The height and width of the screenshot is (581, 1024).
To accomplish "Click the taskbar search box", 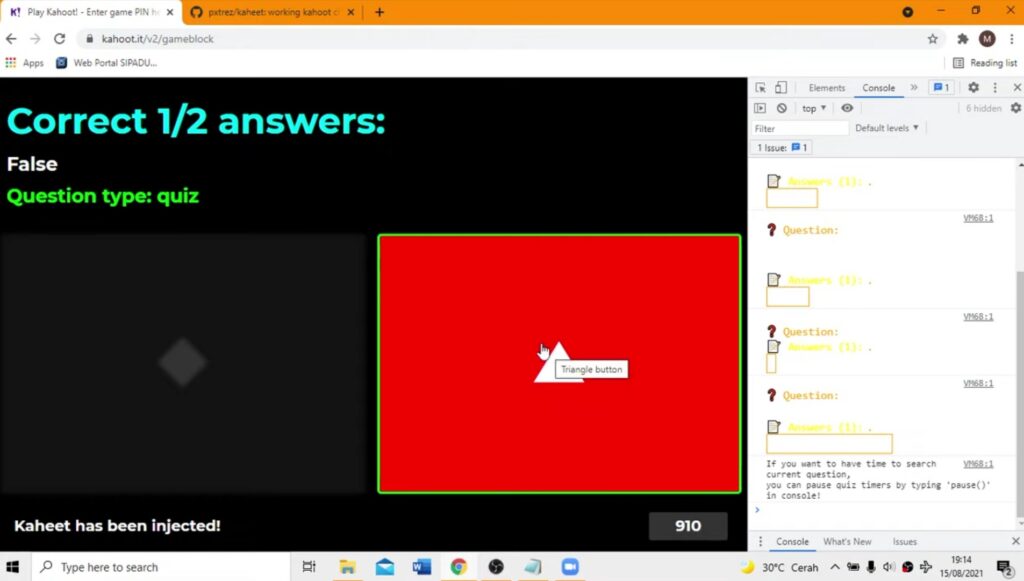I will coord(161,567).
